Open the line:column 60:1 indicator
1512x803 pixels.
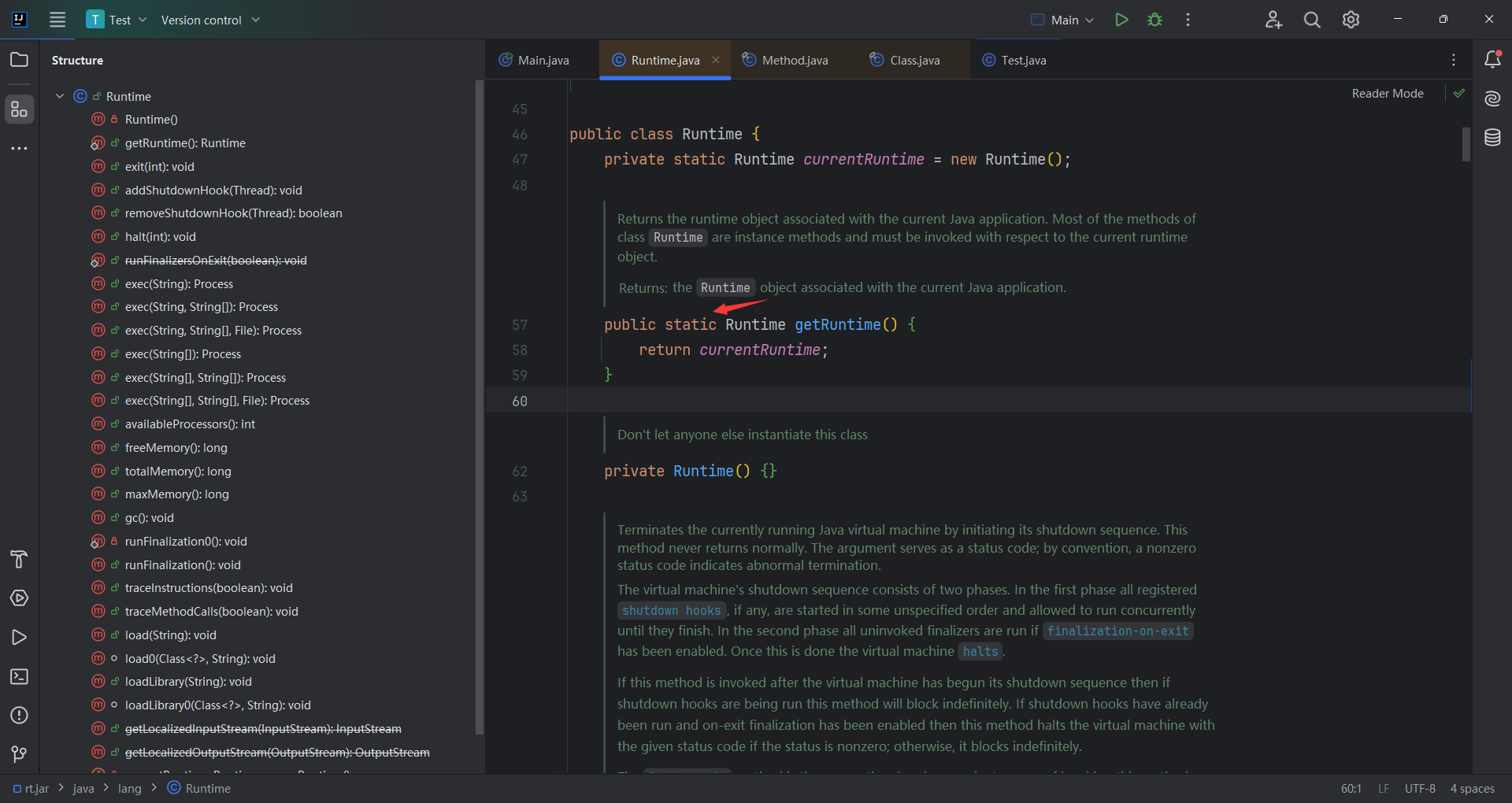1351,788
